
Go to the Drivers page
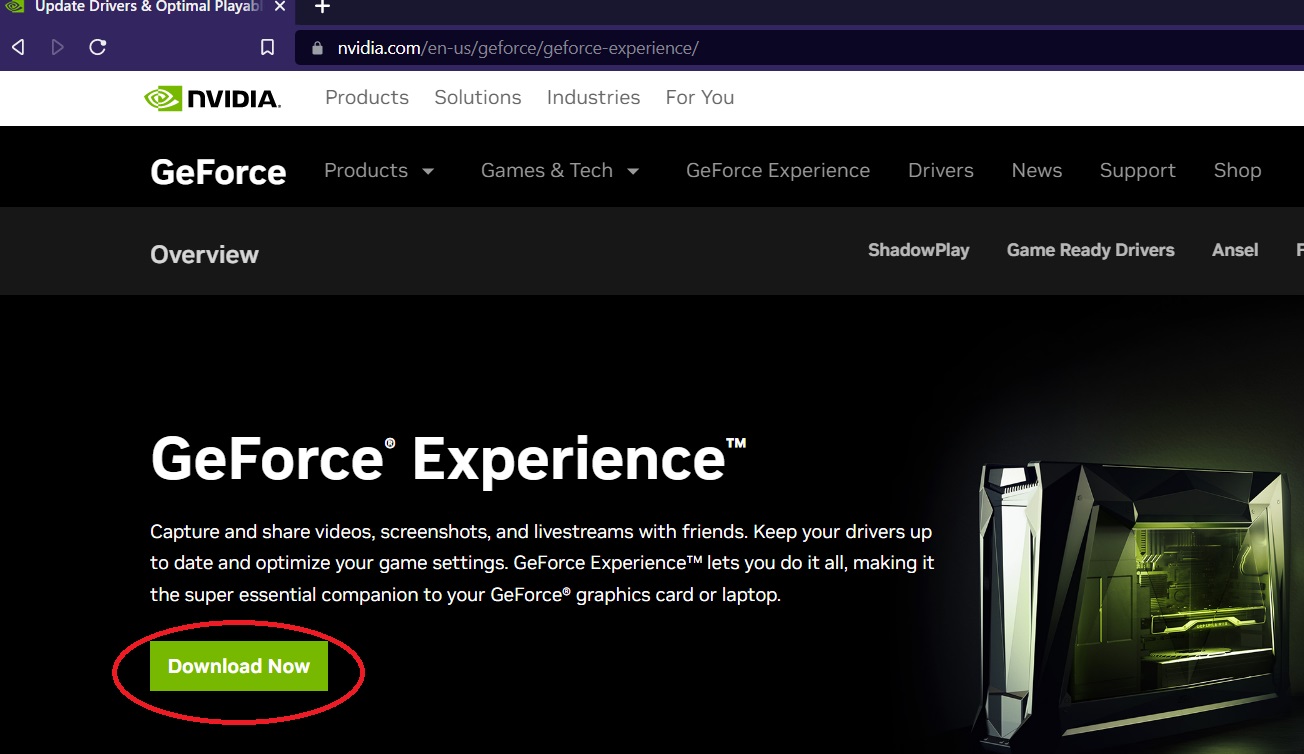coord(941,171)
